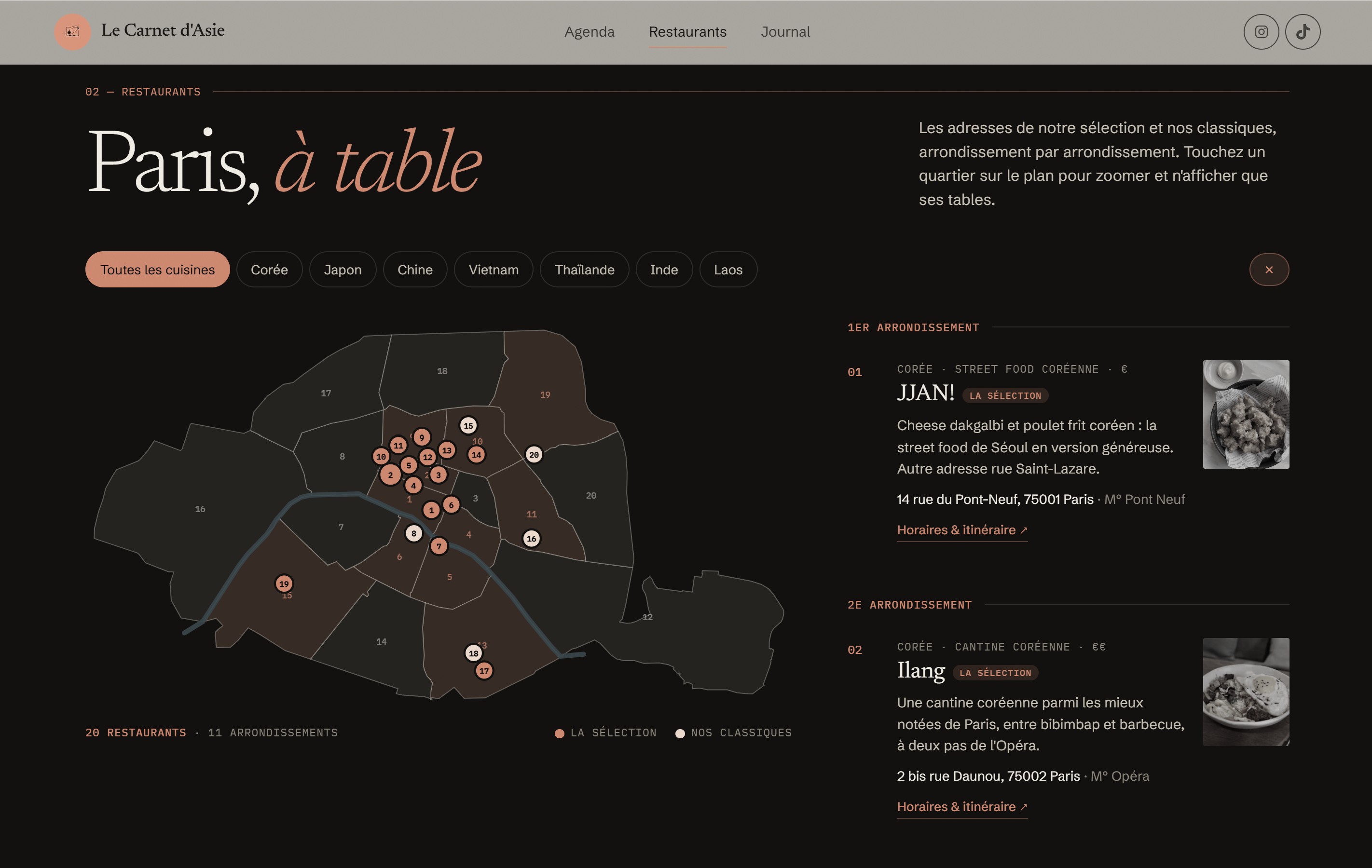
Task: Select map pin number 17
Action: (x=484, y=670)
